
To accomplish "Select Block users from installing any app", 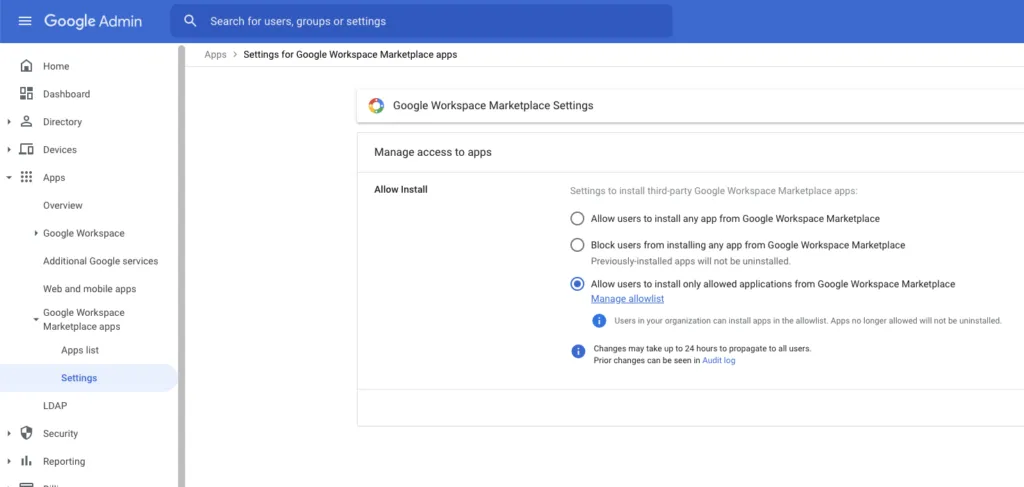I will [577, 245].
